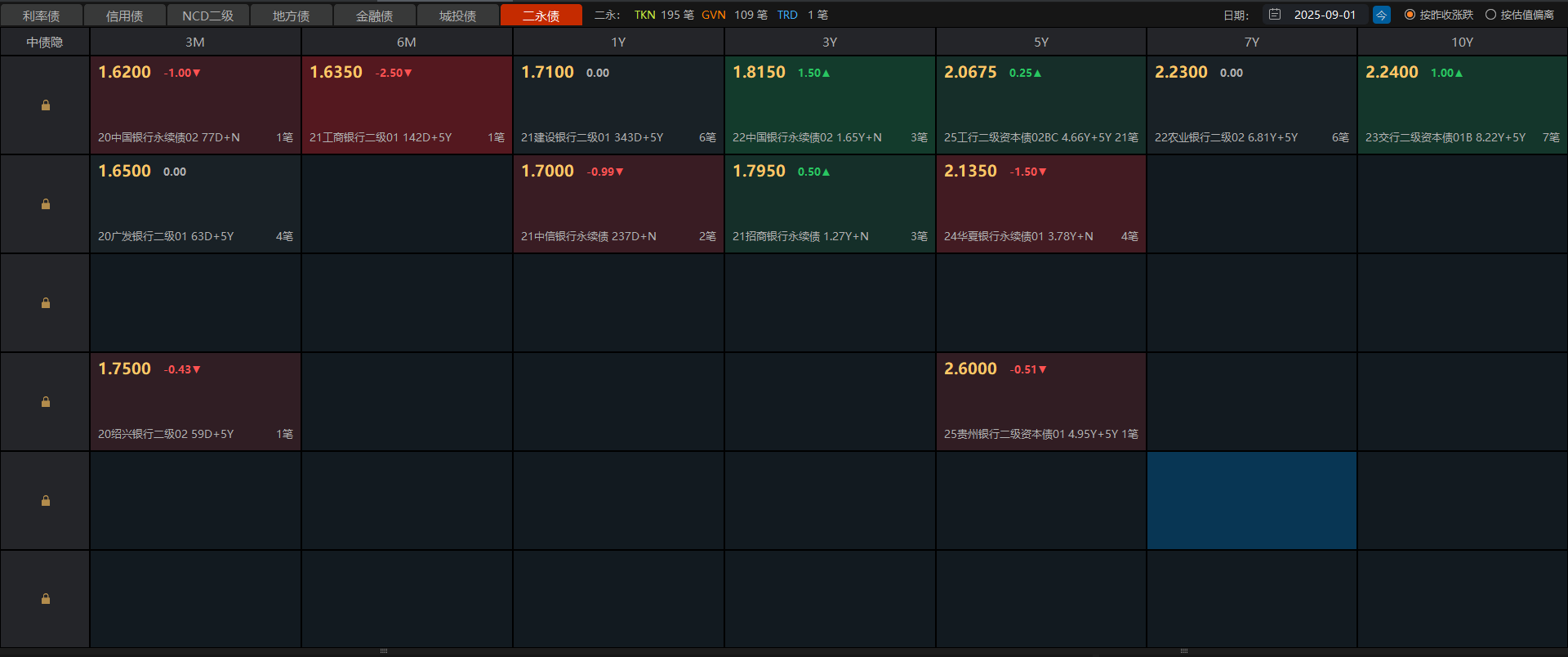Click the -0.99 change indicator
Screen dimensions: 1568x657
click(x=605, y=172)
